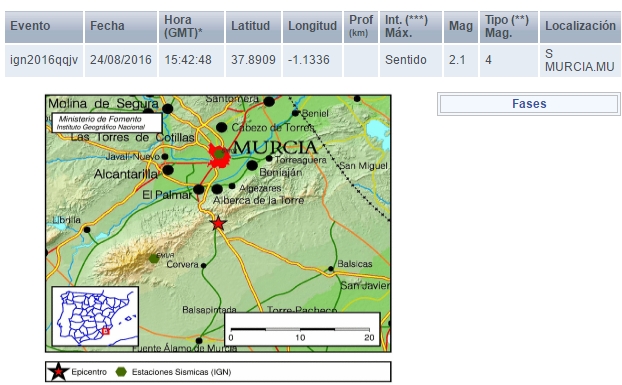Viewport: 622px width, 385px height.
Task: Click the Algezares label on map
Action: click(260, 188)
